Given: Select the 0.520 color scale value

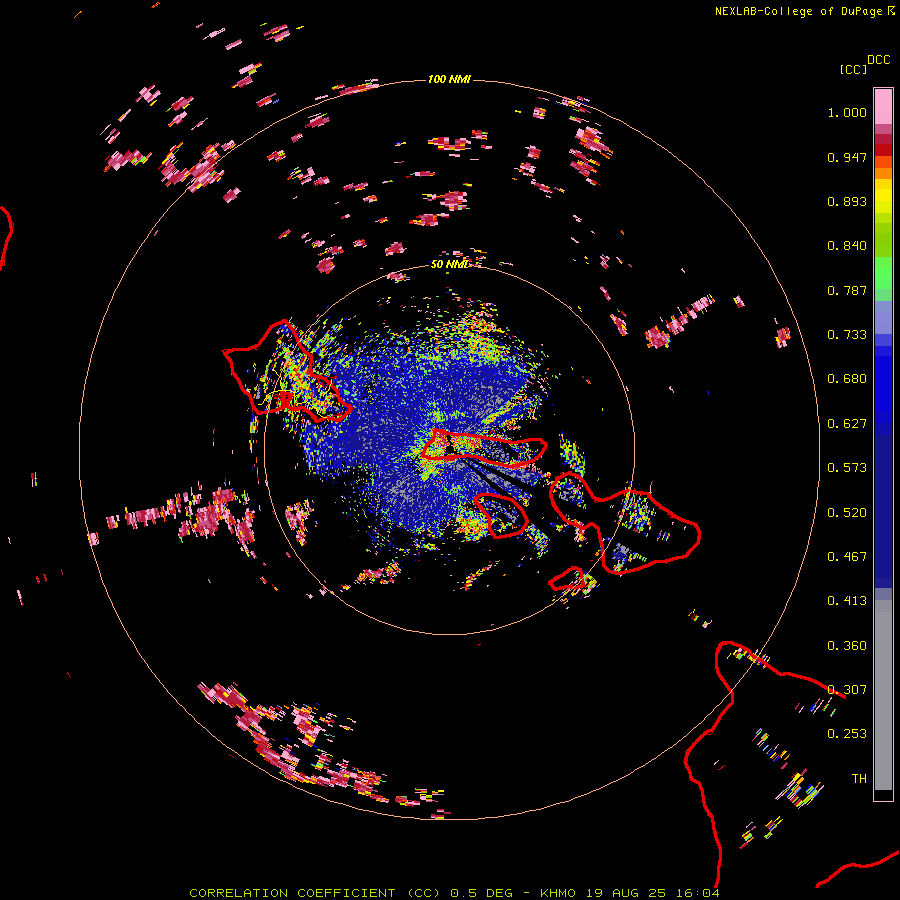Looking at the screenshot, I should click(847, 513).
